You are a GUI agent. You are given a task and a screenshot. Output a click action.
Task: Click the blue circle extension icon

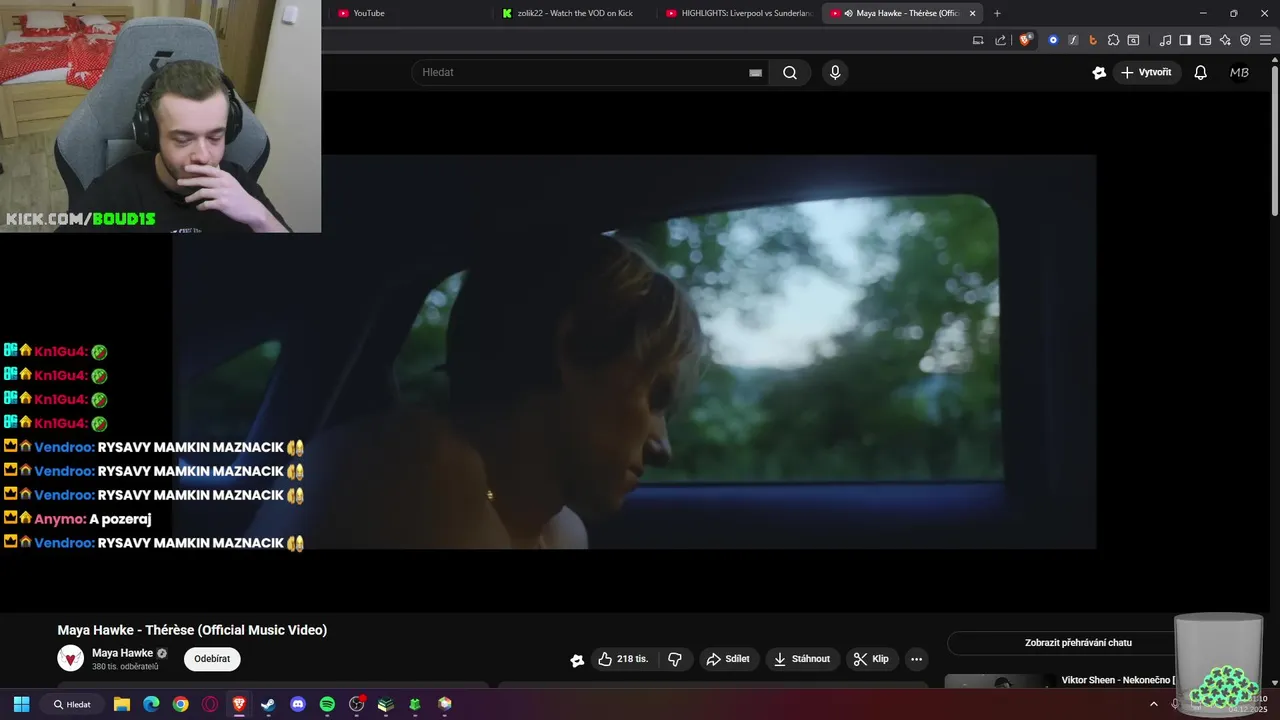coord(1053,40)
